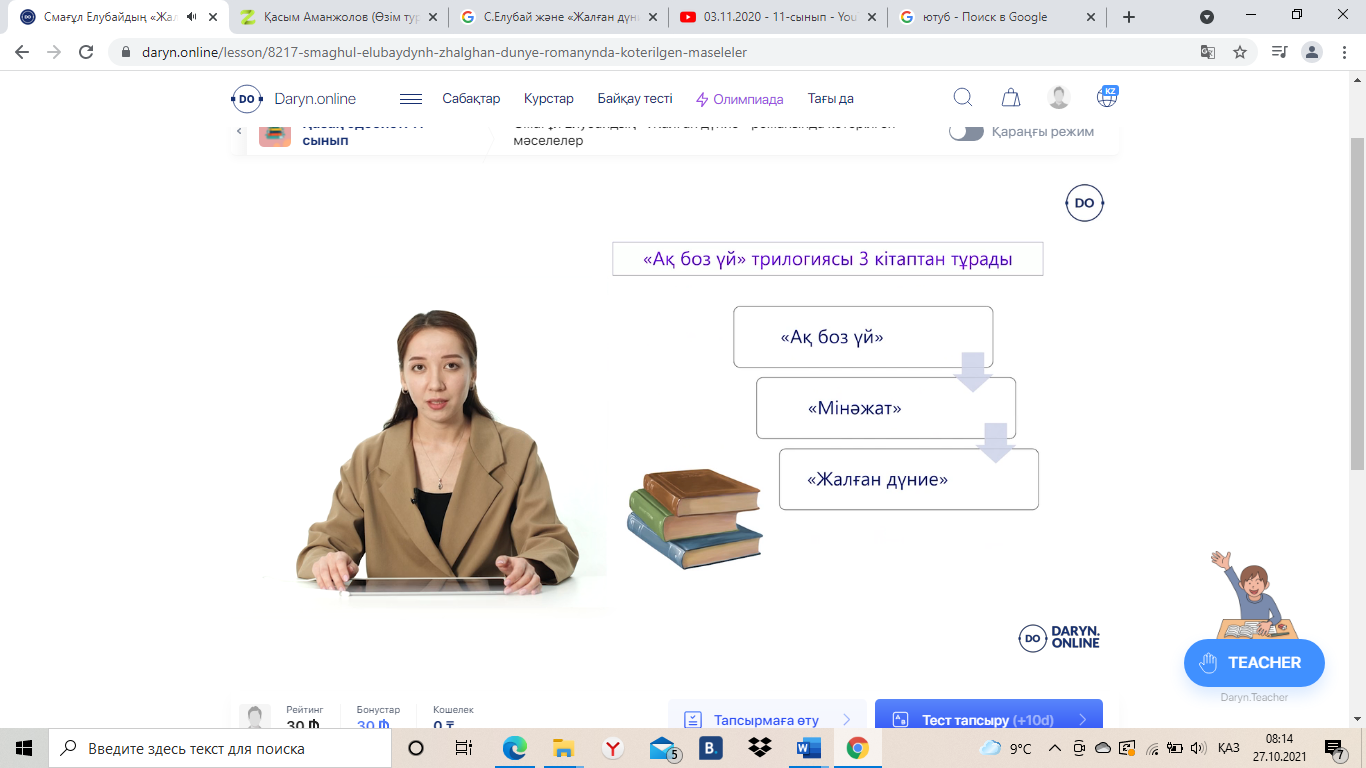Click the translate page icon in address bar
The width and height of the screenshot is (1366, 768).
pos(1208,52)
